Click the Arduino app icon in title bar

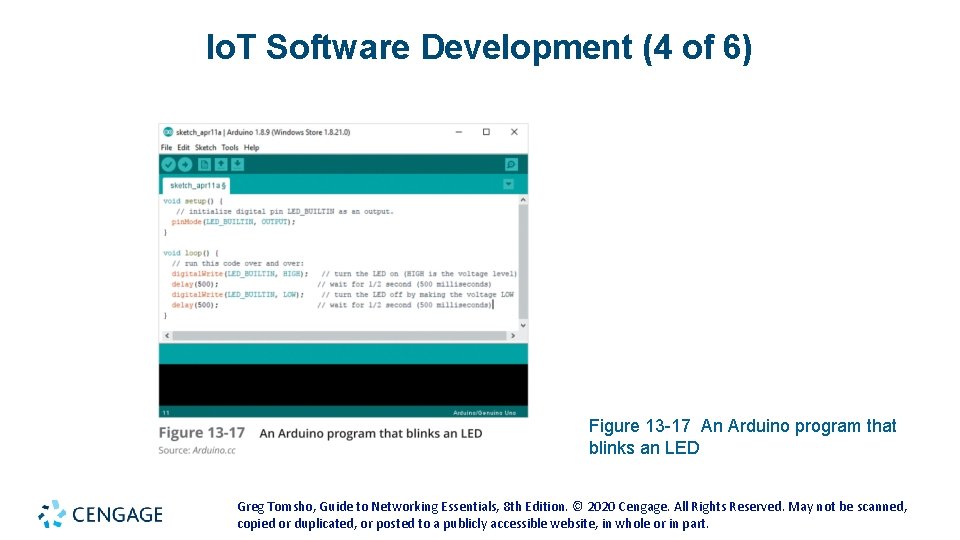click(x=168, y=132)
